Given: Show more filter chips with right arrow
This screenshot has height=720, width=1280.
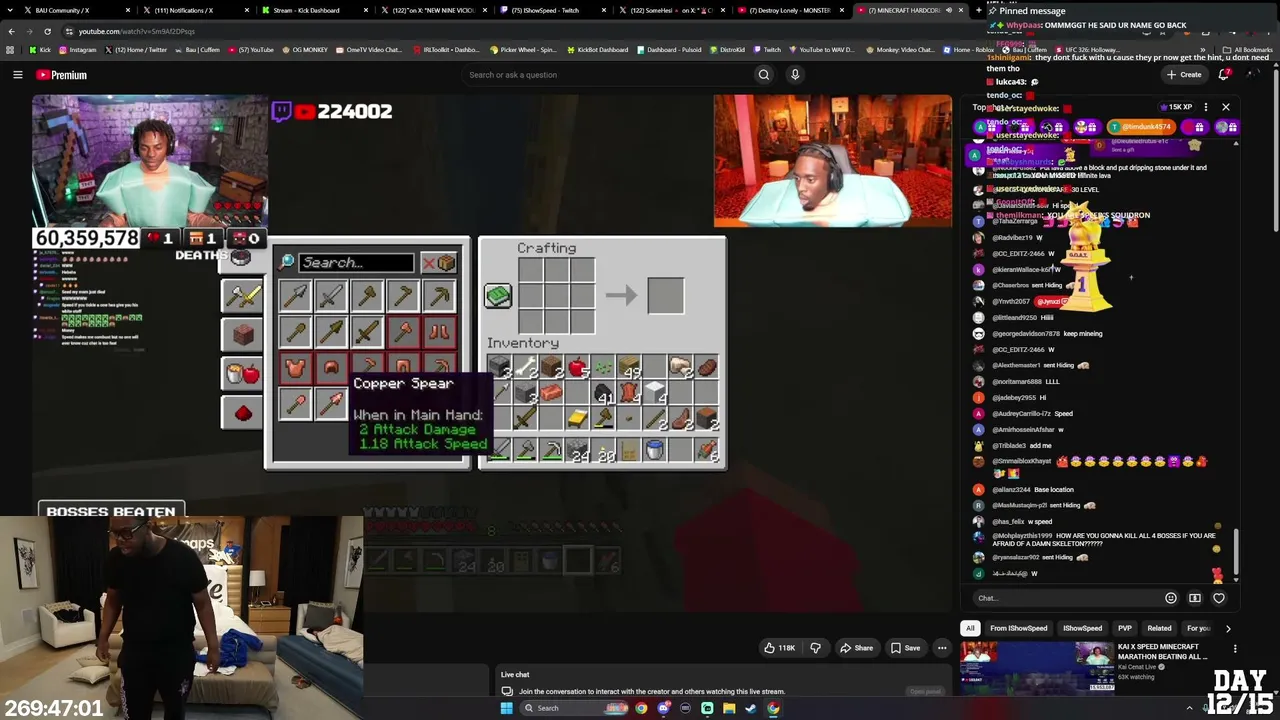Looking at the screenshot, I should pos(1228,628).
